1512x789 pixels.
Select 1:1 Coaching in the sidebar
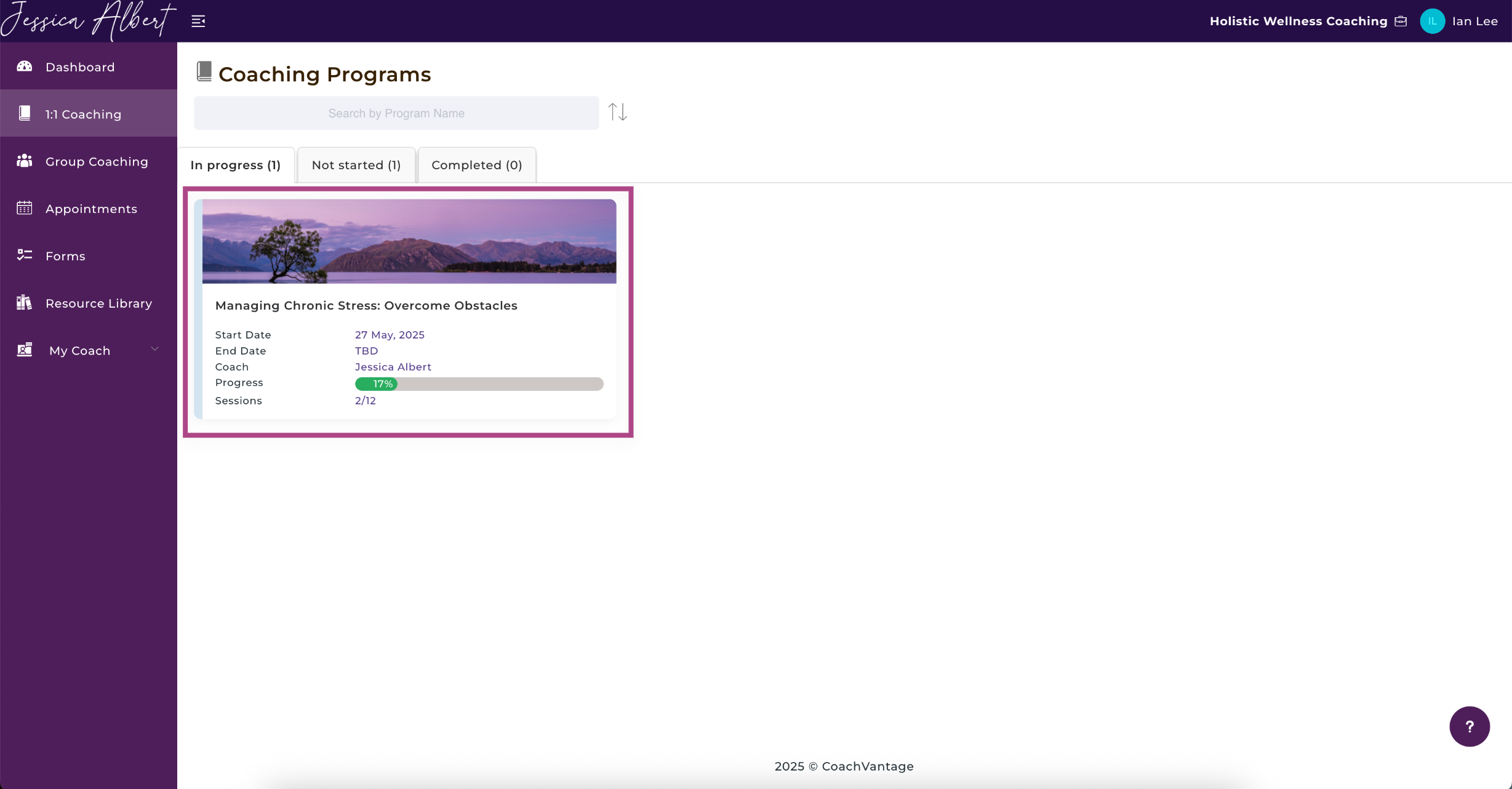click(89, 114)
